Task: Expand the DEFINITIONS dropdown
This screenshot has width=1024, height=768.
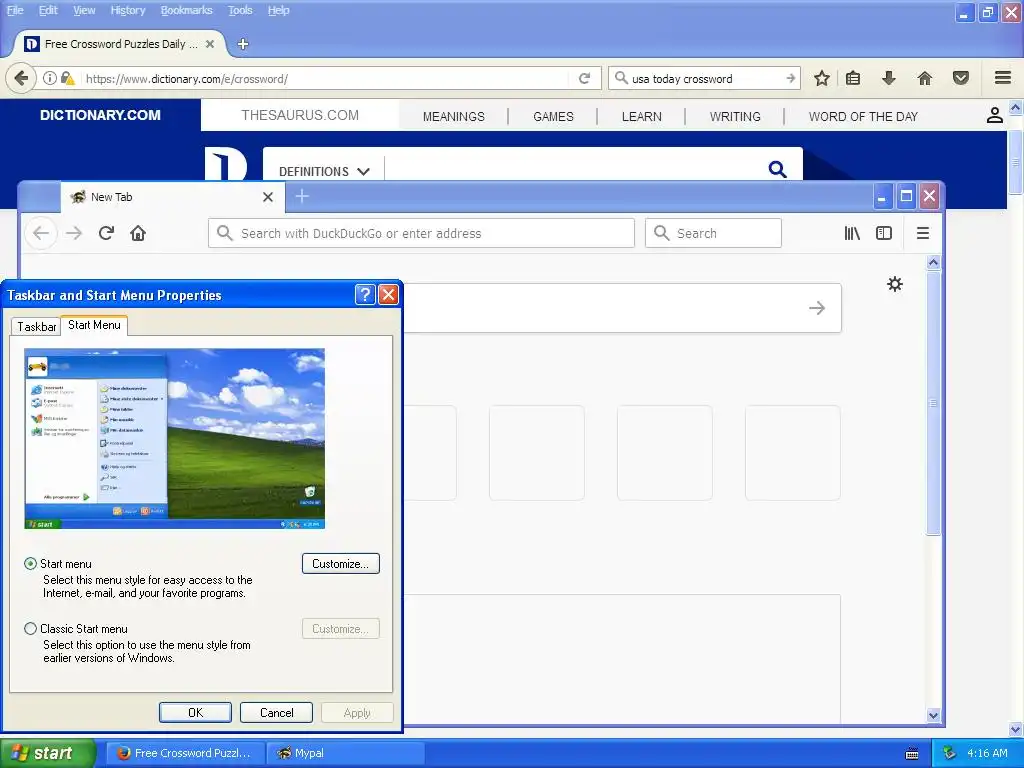Action: (x=324, y=171)
